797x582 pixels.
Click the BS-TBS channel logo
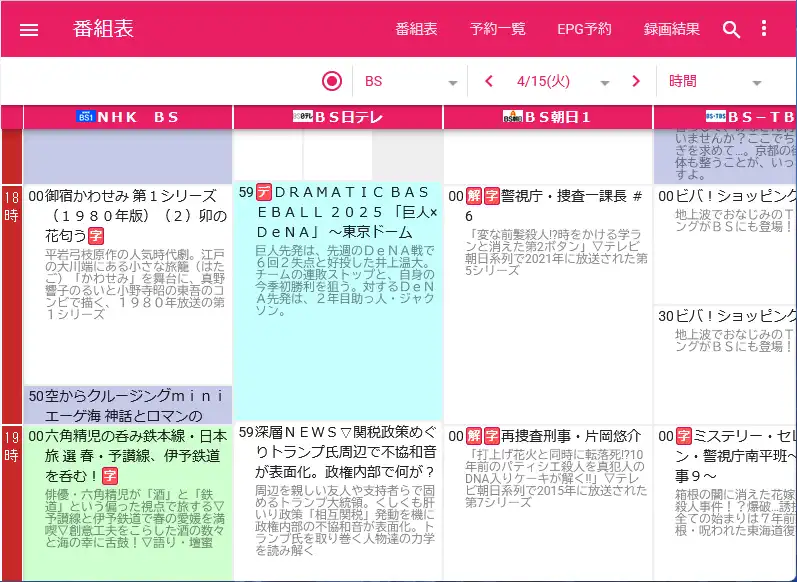716,116
